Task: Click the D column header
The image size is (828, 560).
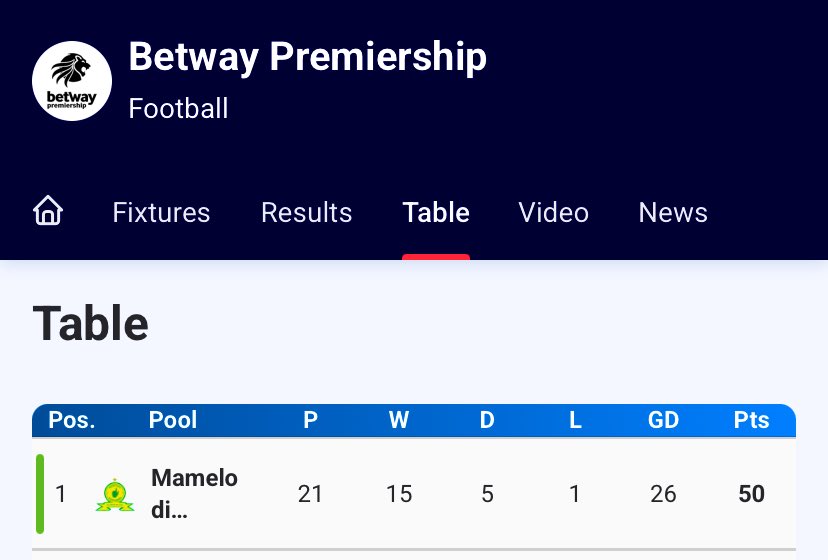Action: [487, 420]
